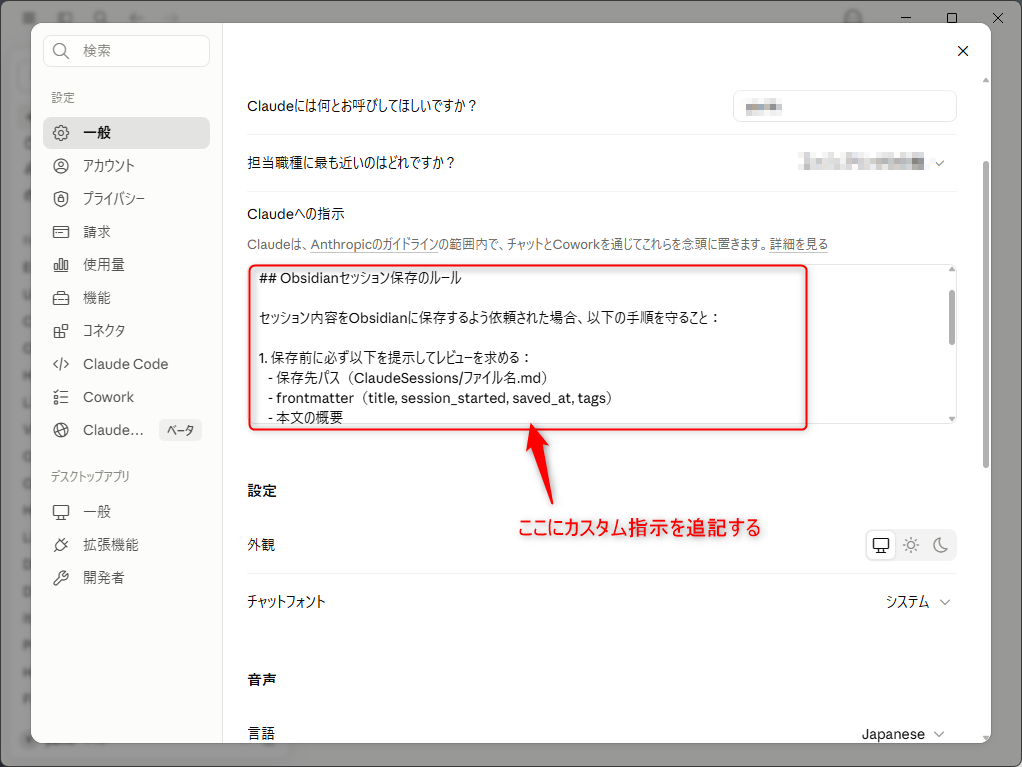Click the 機能 toolbox icon
Viewport: 1022px width, 767px height.
[61, 298]
